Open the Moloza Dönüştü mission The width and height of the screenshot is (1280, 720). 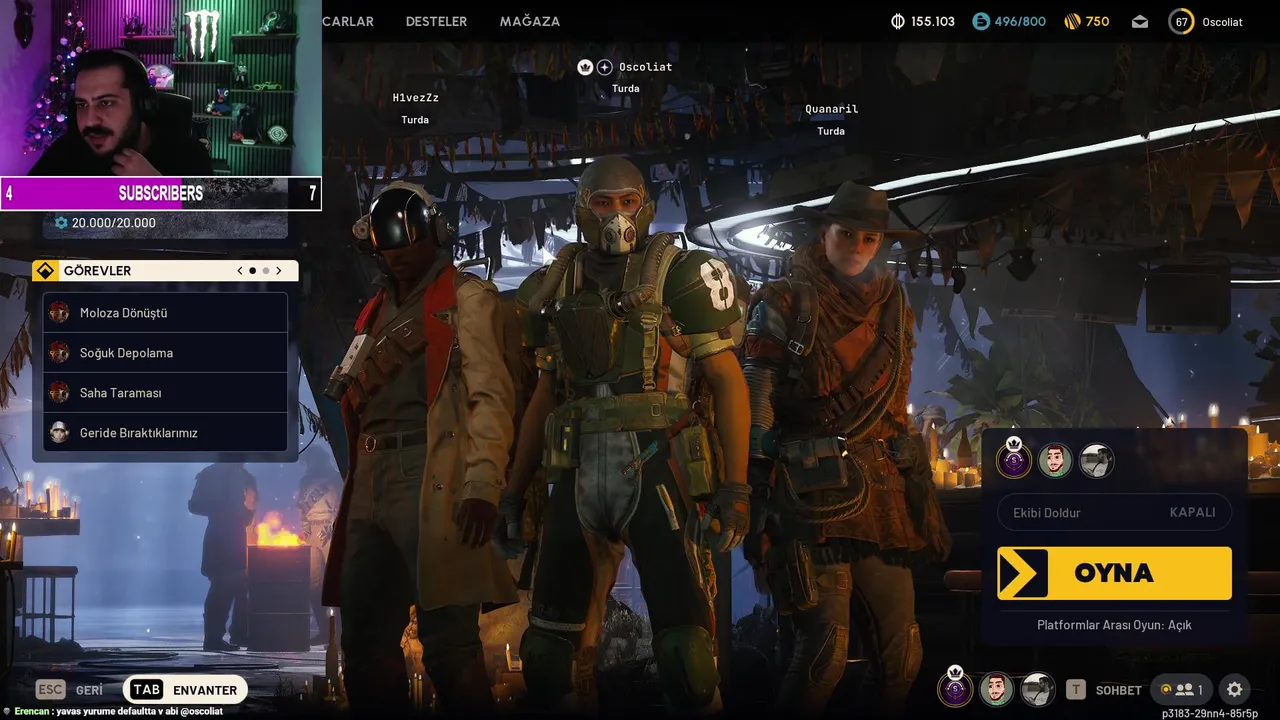click(166, 312)
